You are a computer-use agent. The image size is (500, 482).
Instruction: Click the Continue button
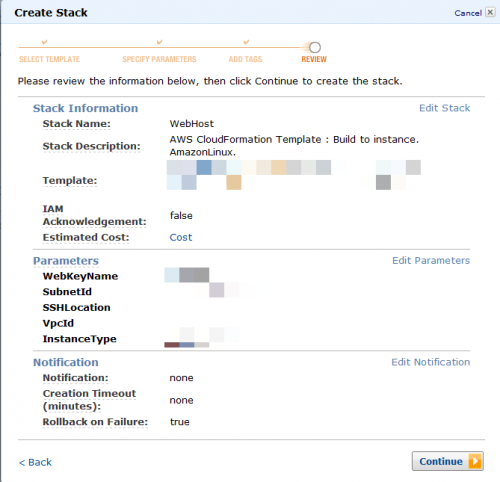[448, 461]
